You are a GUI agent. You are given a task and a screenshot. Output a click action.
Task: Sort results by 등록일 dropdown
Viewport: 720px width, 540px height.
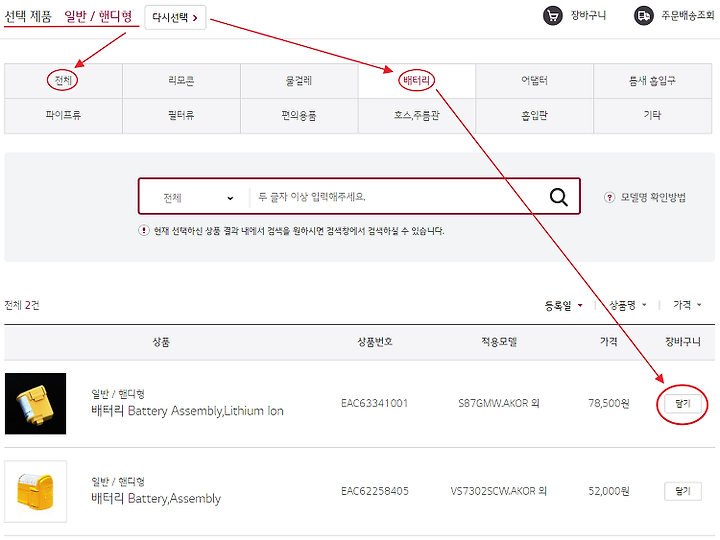click(x=563, y=305)
